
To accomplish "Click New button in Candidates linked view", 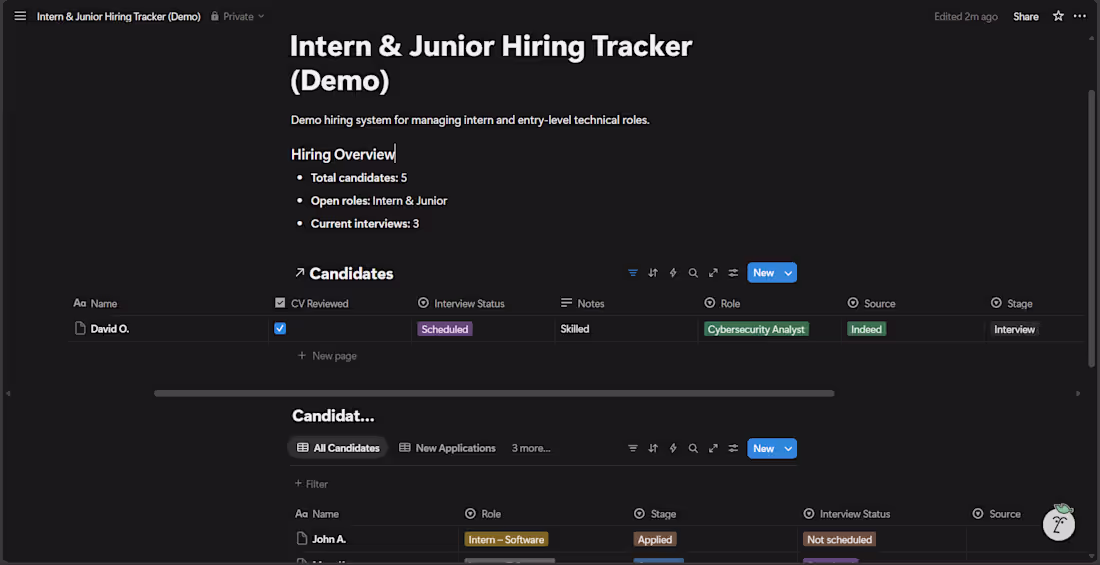I will point(763,273).
